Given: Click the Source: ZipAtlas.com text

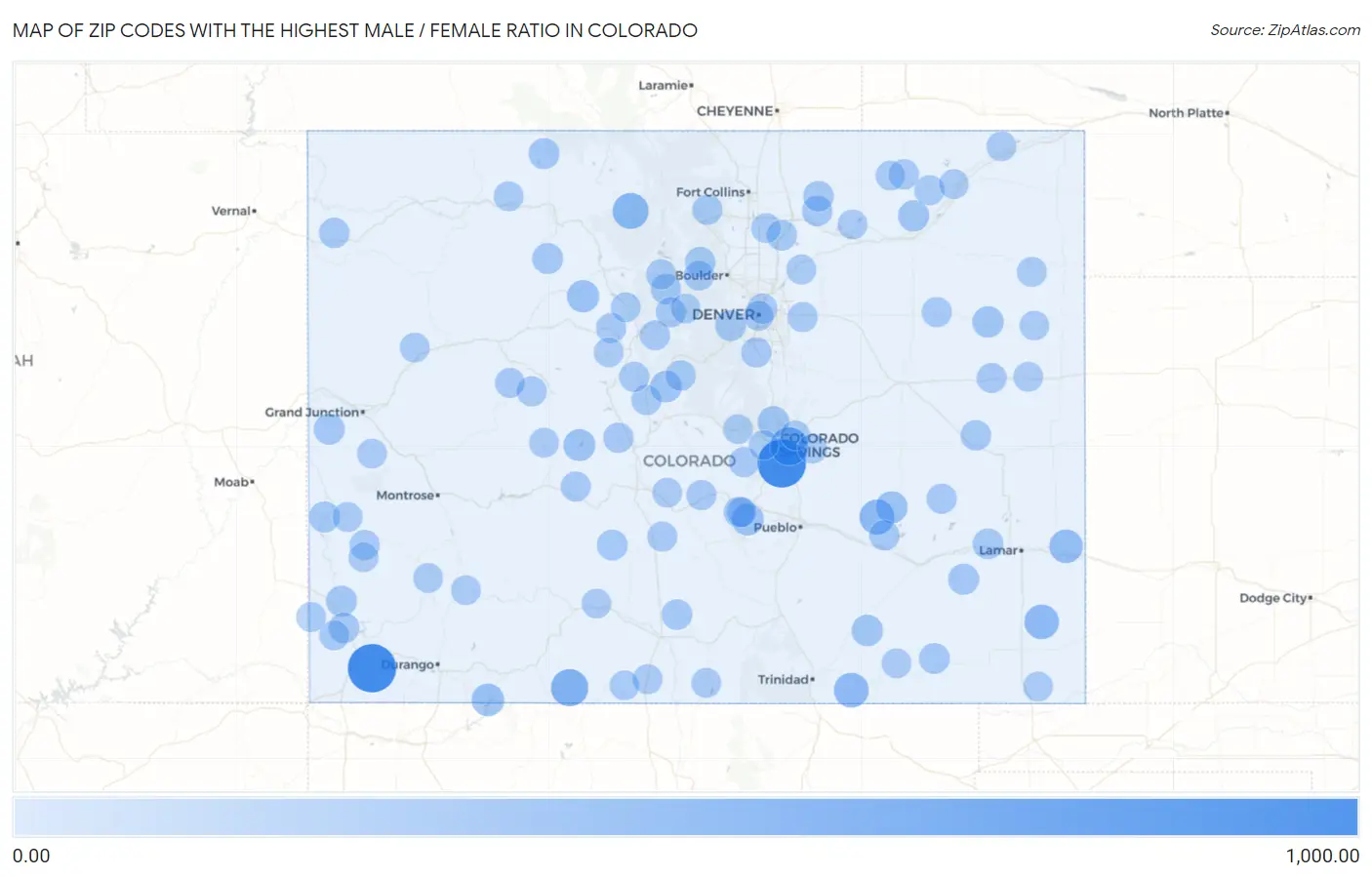Looking at the screenshot, I should point(1285,30).
